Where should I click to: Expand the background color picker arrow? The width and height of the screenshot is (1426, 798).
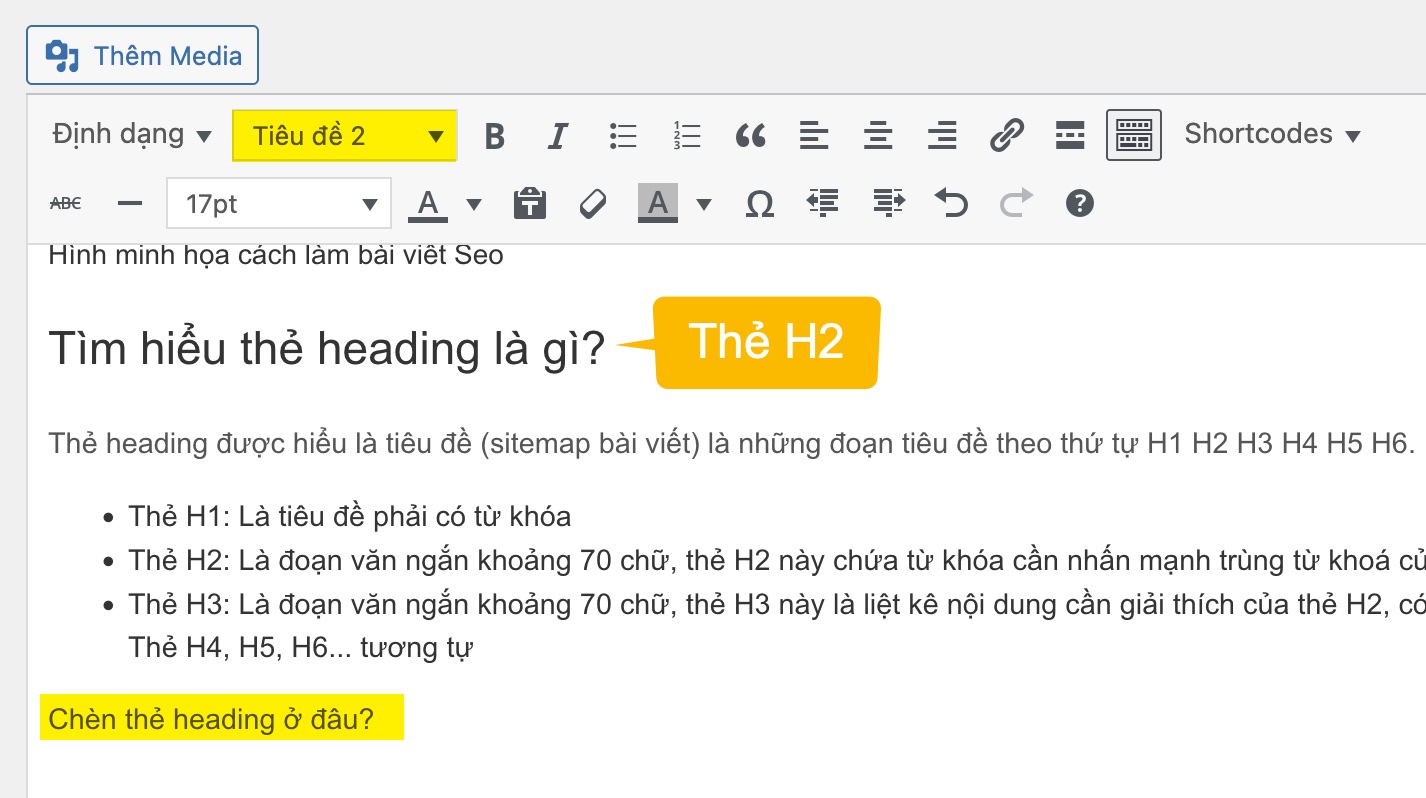704,204
